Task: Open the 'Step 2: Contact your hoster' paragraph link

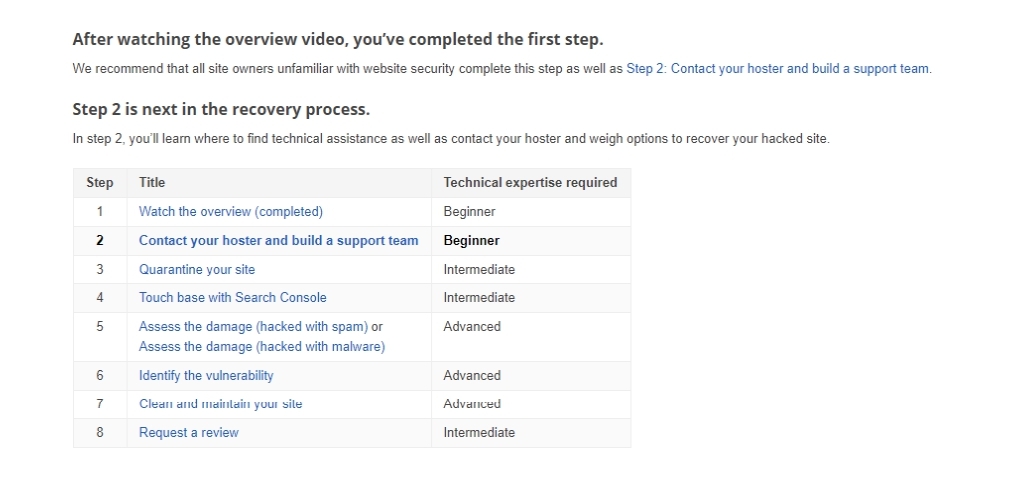Action: (x=778, y=69)
